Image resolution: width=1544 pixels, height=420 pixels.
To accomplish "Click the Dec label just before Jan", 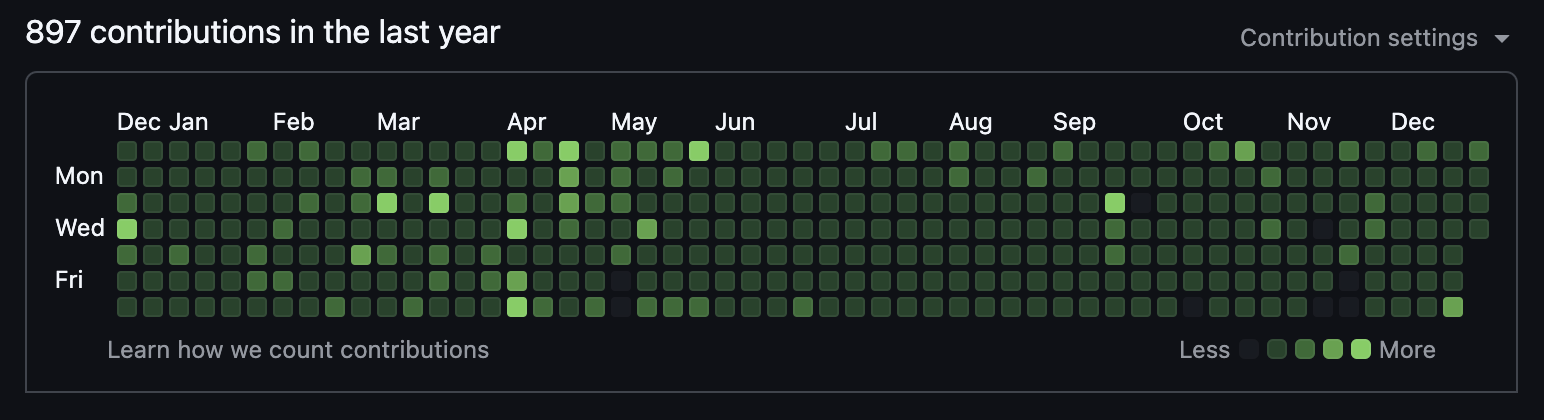I will click(x=139, y=122).
